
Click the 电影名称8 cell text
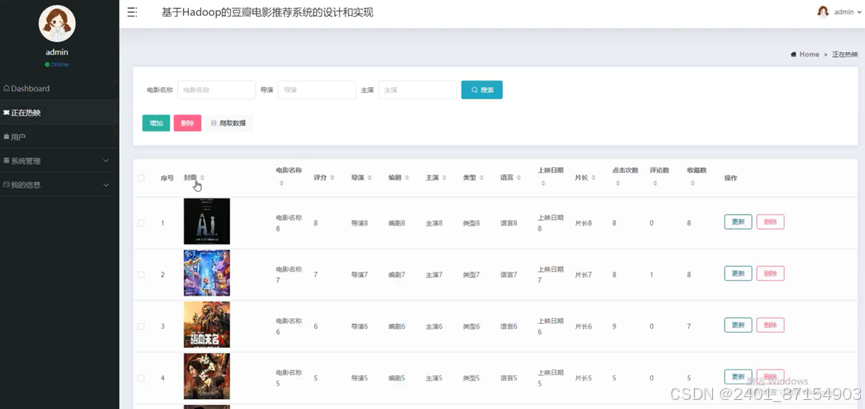coord(289,223)
